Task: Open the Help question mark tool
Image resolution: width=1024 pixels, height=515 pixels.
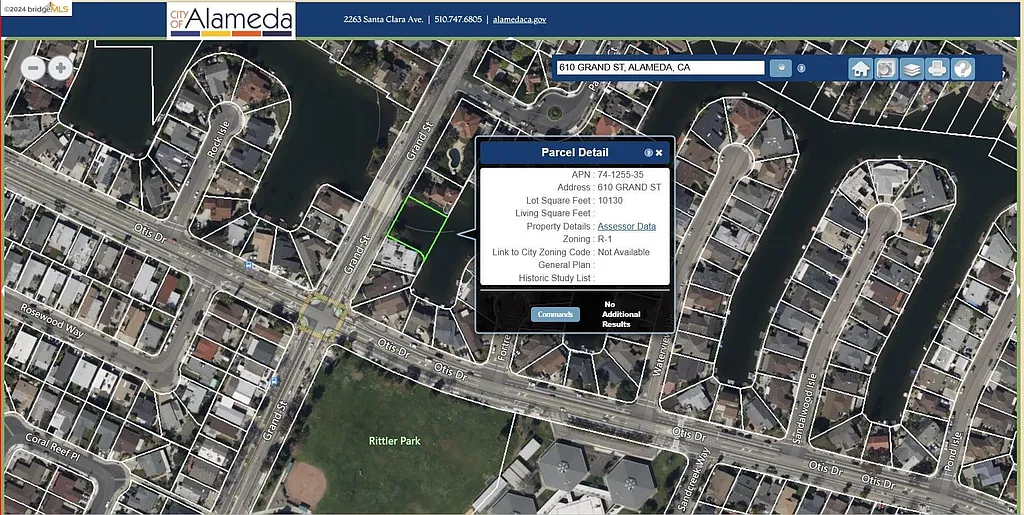Action: [962, 68]
